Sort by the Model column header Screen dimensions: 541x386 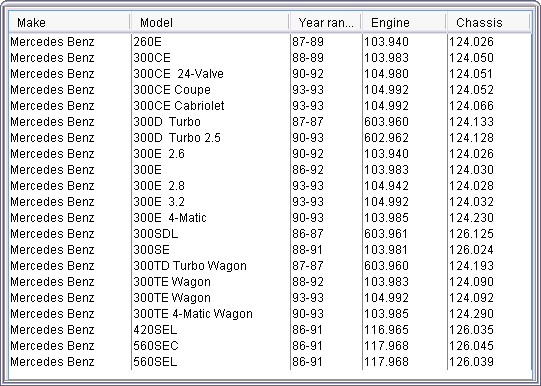click(x=210, y=22)
